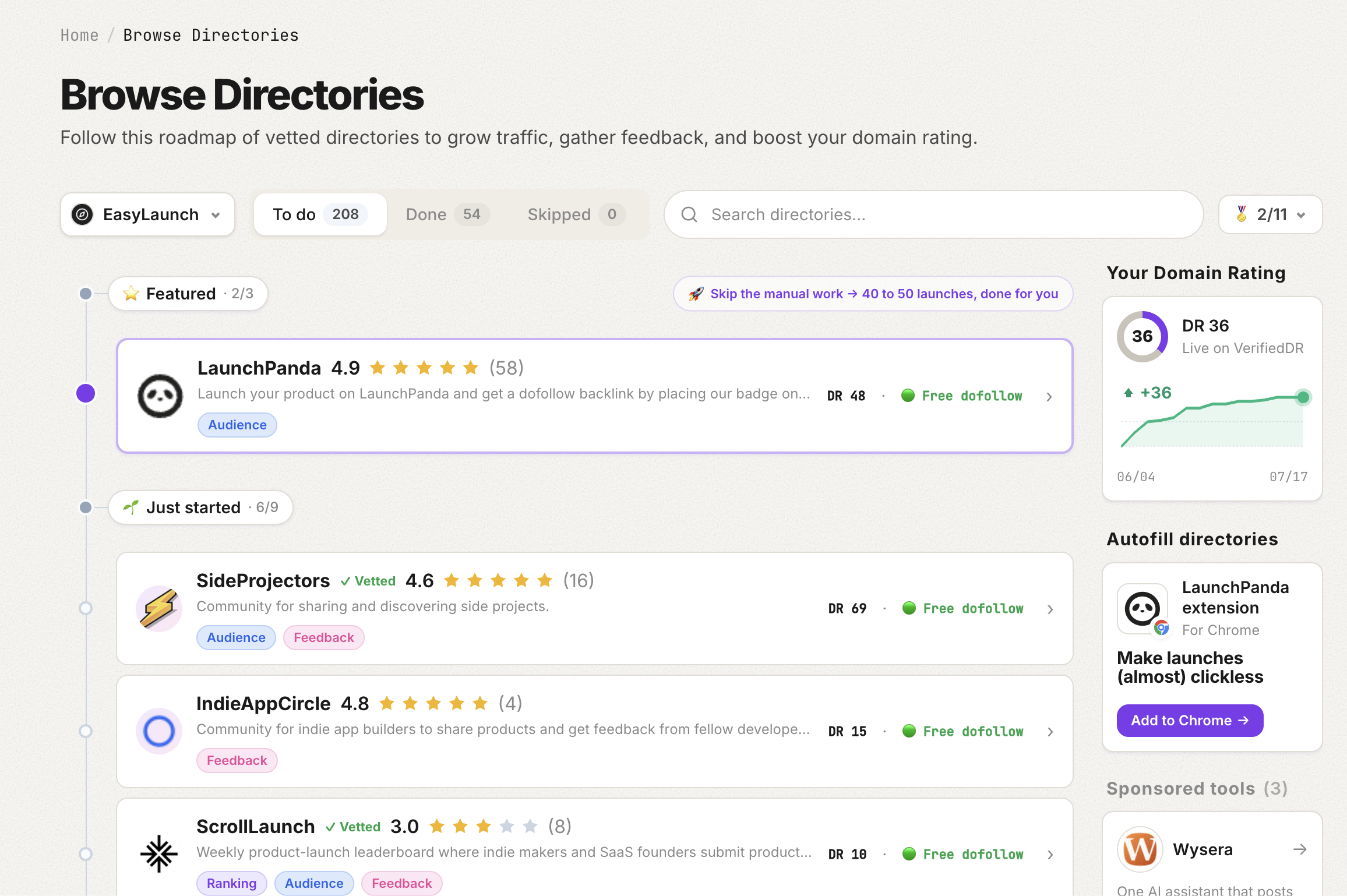The width and height of the screenshot is (1347, 896).
Task: Click the Wysera arrow icon
Action: [x=1300, y=849]
